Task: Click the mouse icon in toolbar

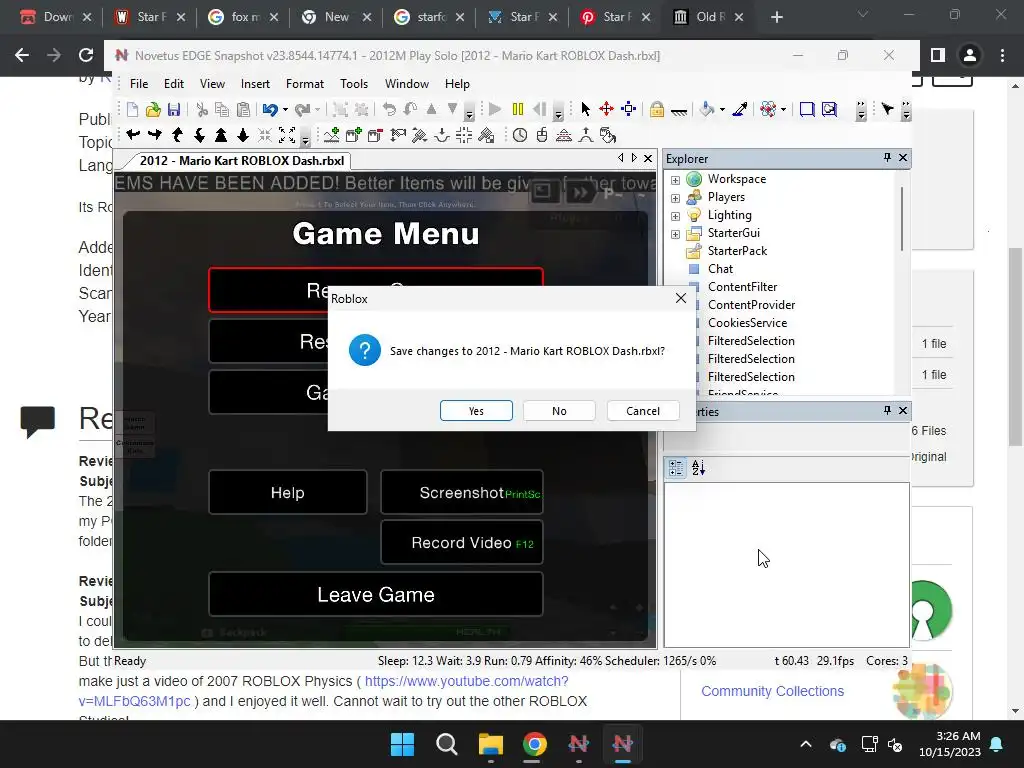Action: (x=542, y=135)
